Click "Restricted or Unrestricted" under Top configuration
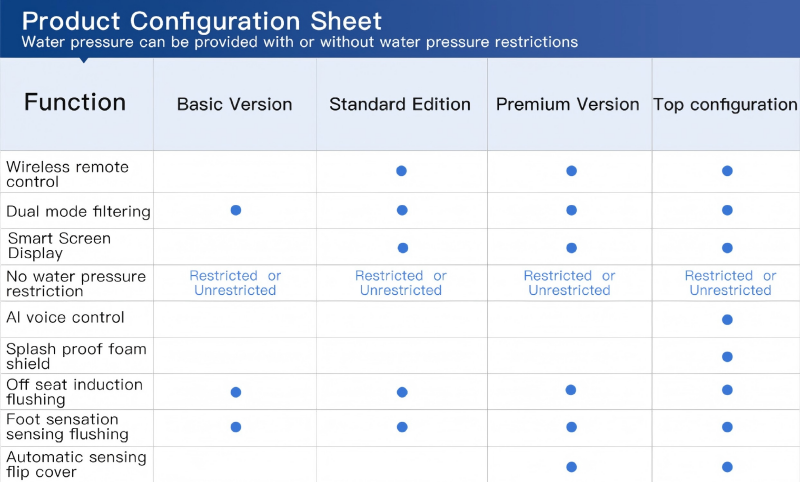 tap(730, 283)
